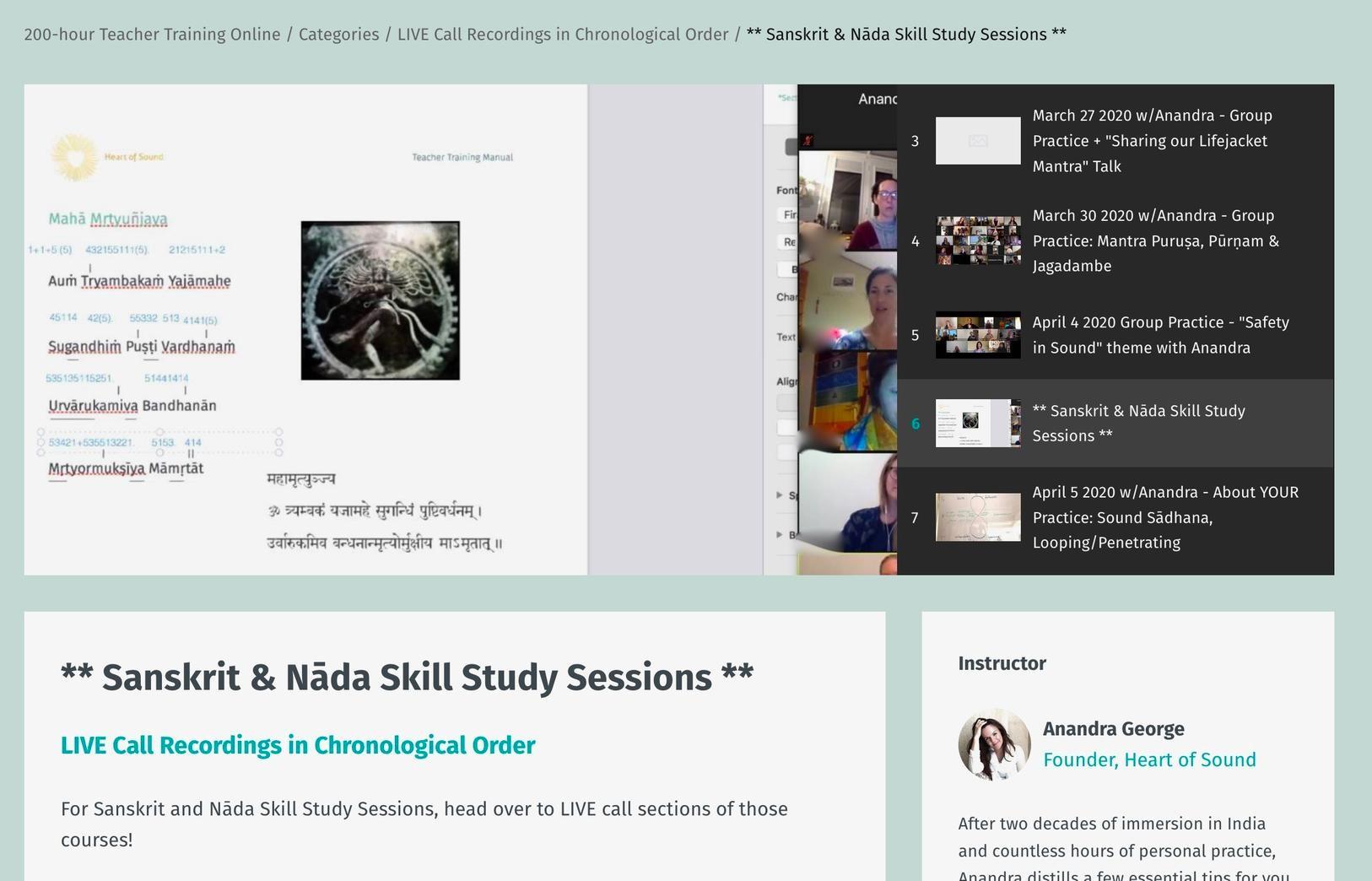Click the current breadcrumb Sanskrit & Nāda Skill Study Sessions
Viewport: 1372px width, 881px height.
coord(906,35)
